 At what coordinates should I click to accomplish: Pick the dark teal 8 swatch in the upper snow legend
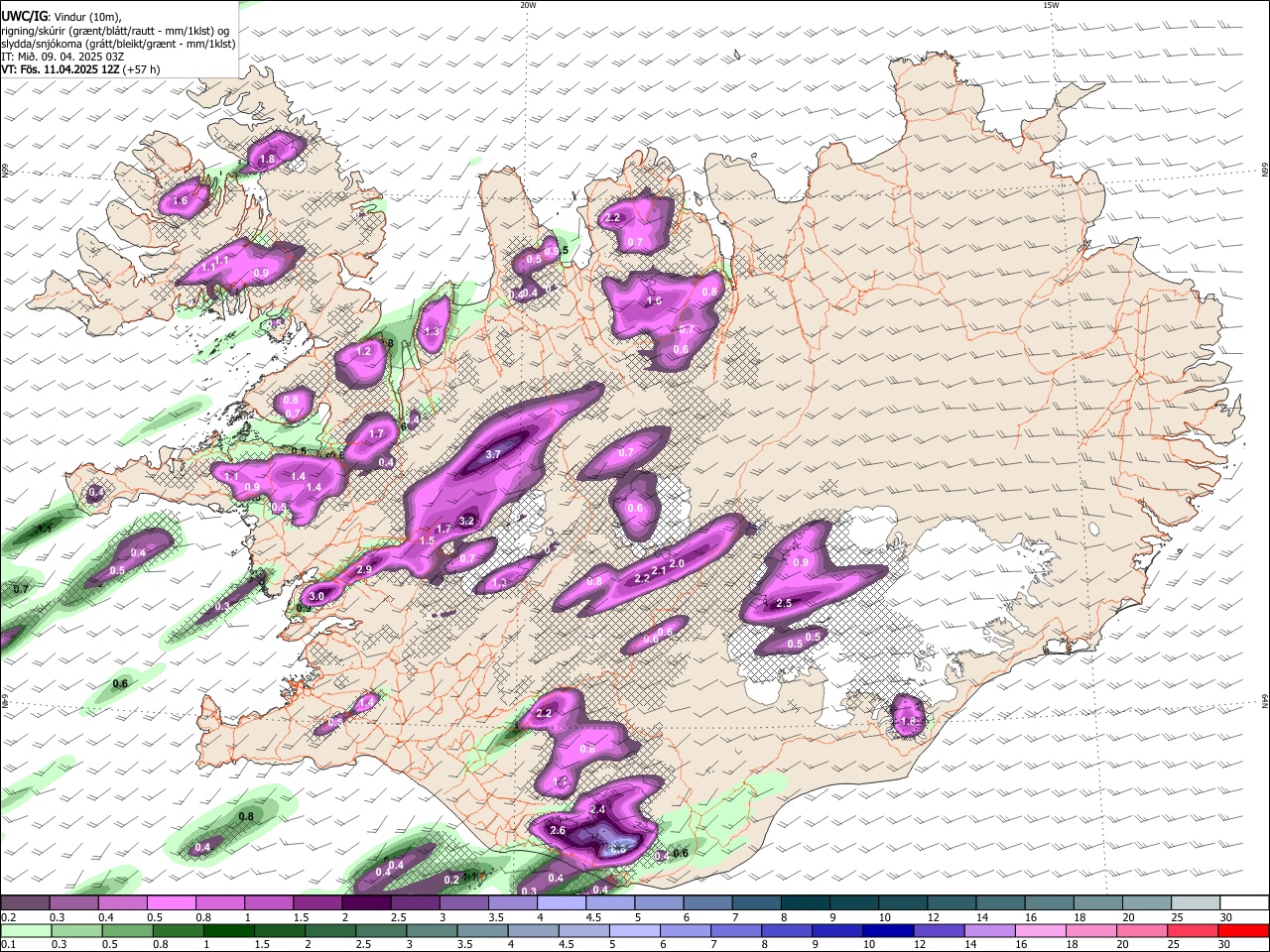pos(806,903)
